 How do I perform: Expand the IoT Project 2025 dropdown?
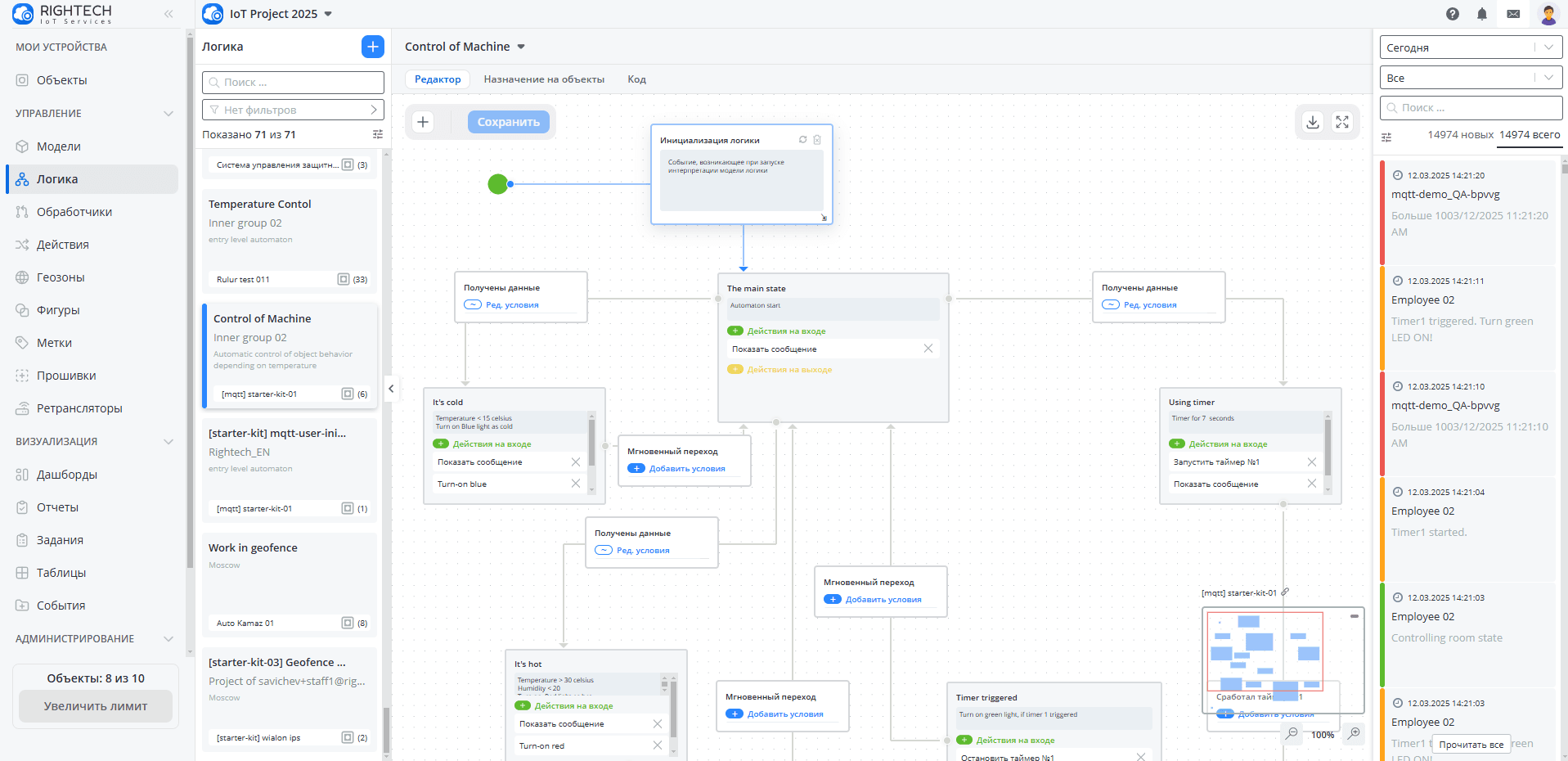(328, 14)
